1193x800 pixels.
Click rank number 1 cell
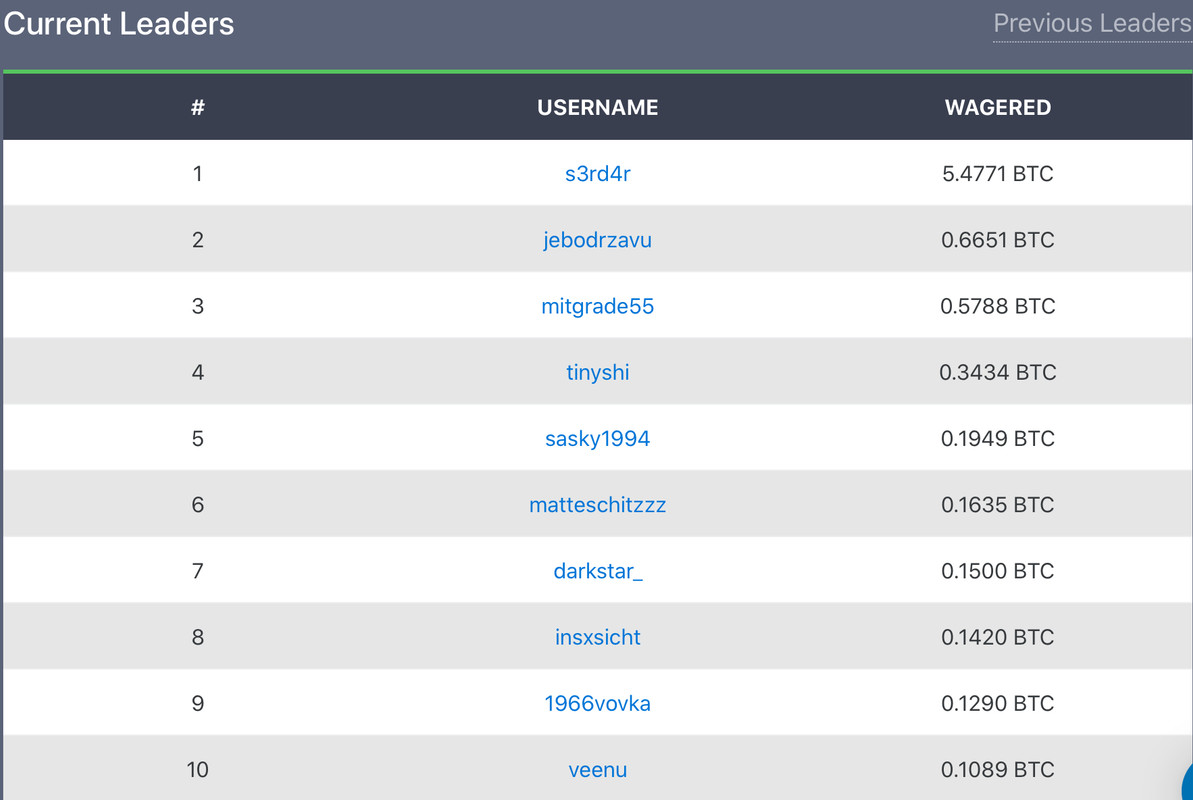[198, 174]
